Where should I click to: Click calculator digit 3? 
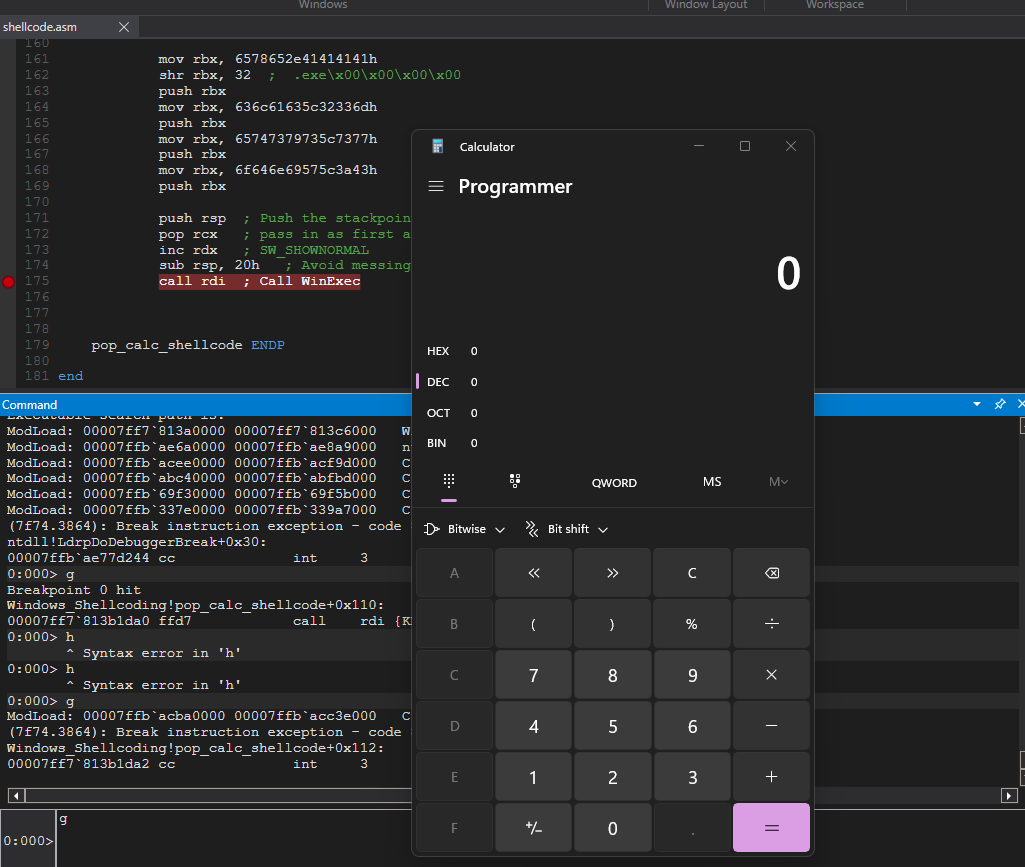pyautogui.click(x=692, y=777)
